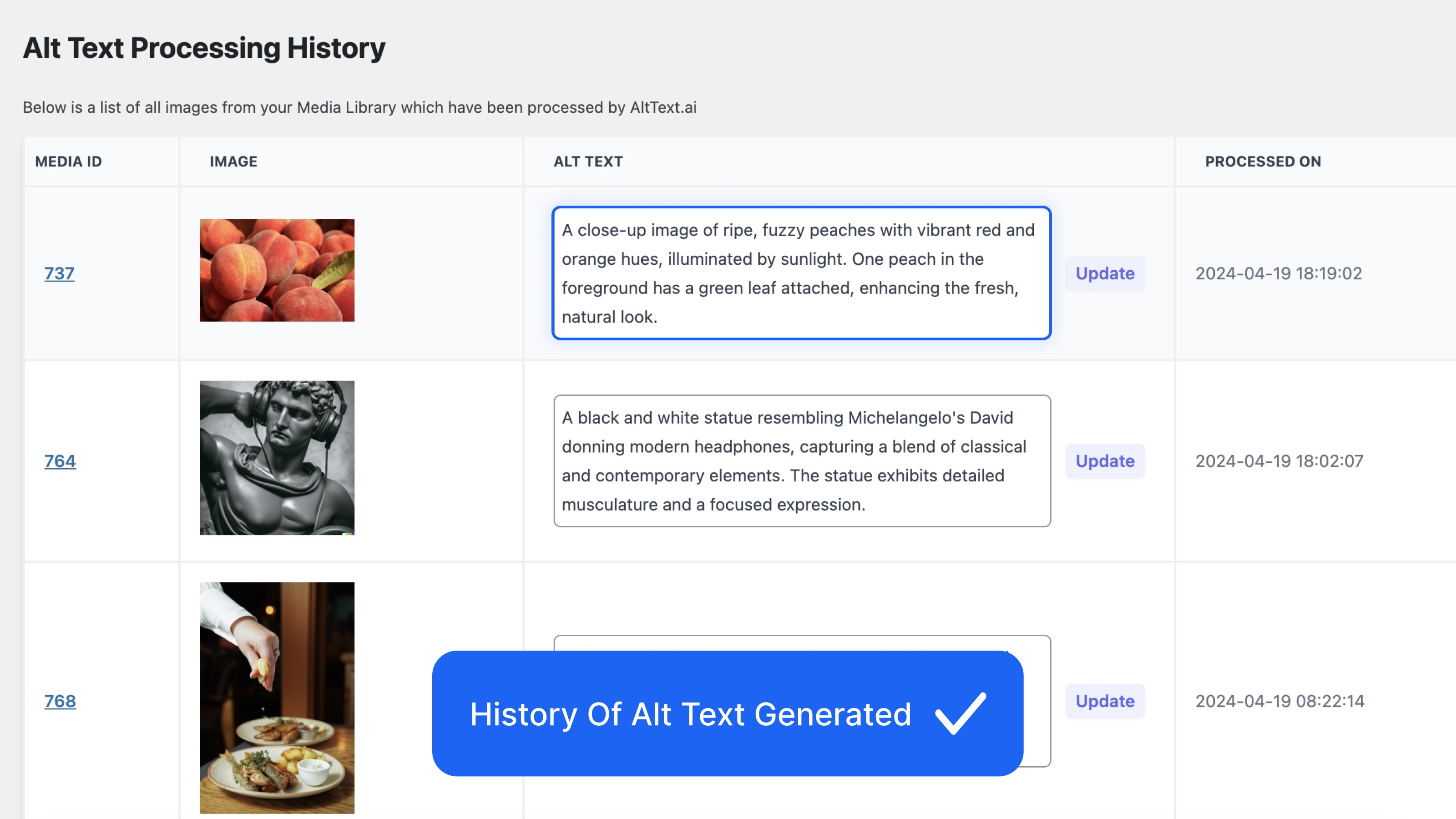
Task: Edit the alt text for the peaches image
Action: click(801, 273)
